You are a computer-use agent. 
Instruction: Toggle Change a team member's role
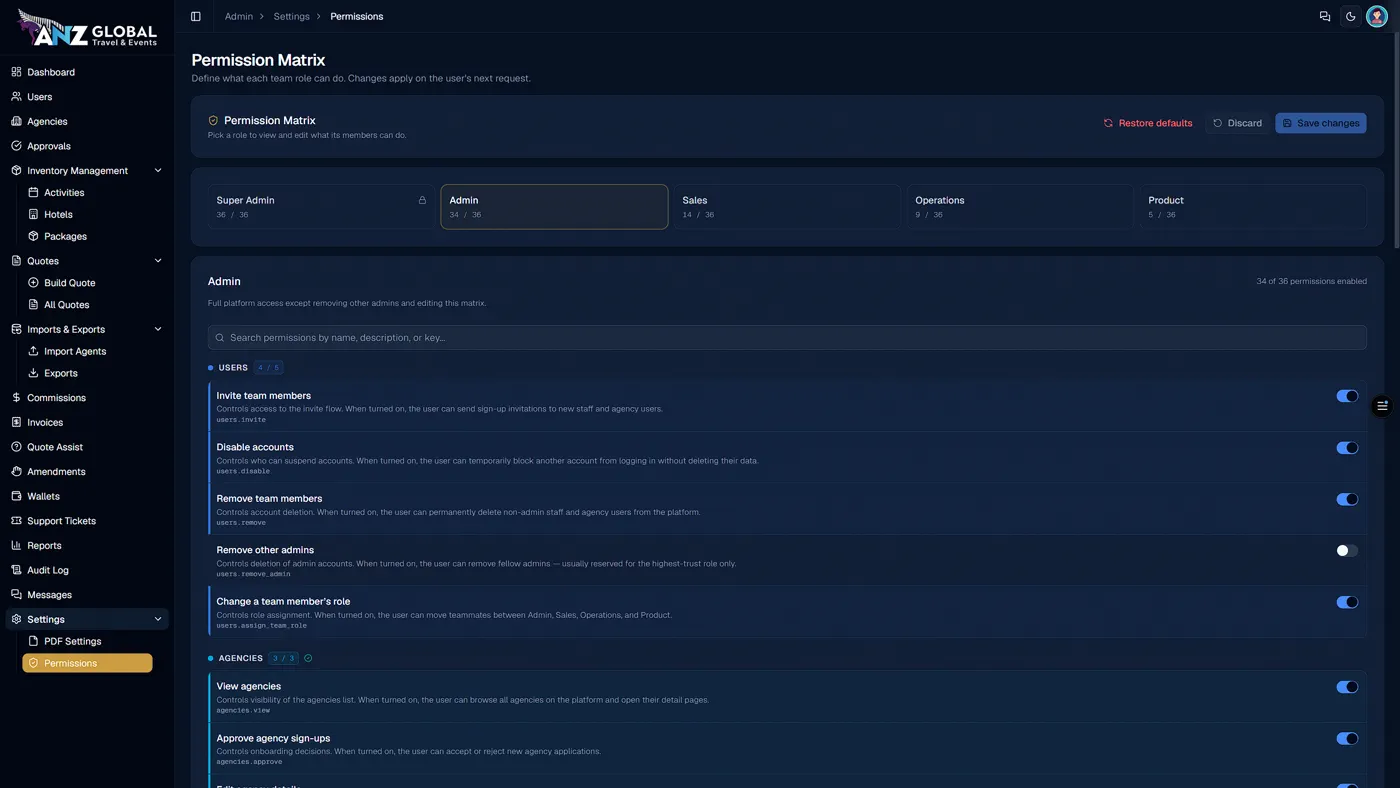pos(1347,602)
